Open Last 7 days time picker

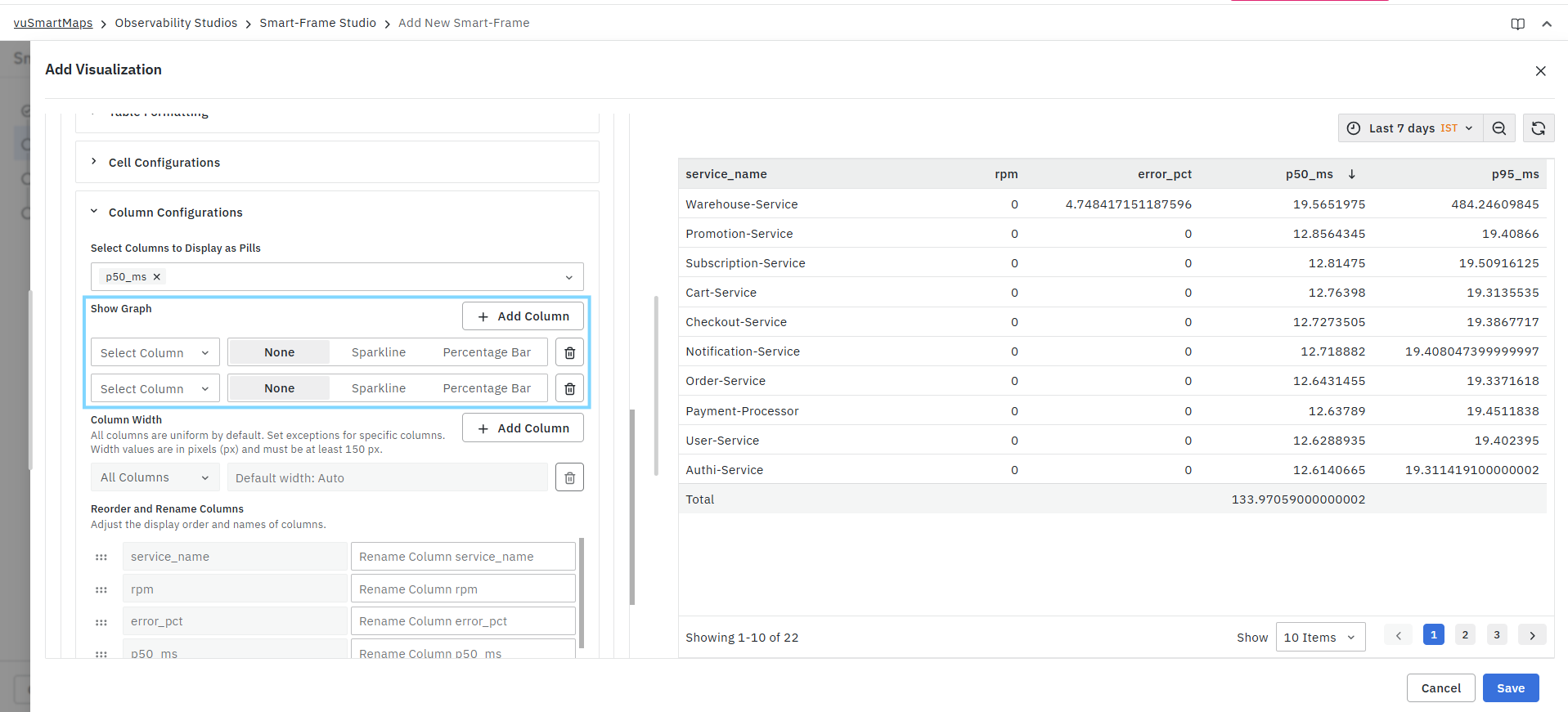tap(1410, 128)
